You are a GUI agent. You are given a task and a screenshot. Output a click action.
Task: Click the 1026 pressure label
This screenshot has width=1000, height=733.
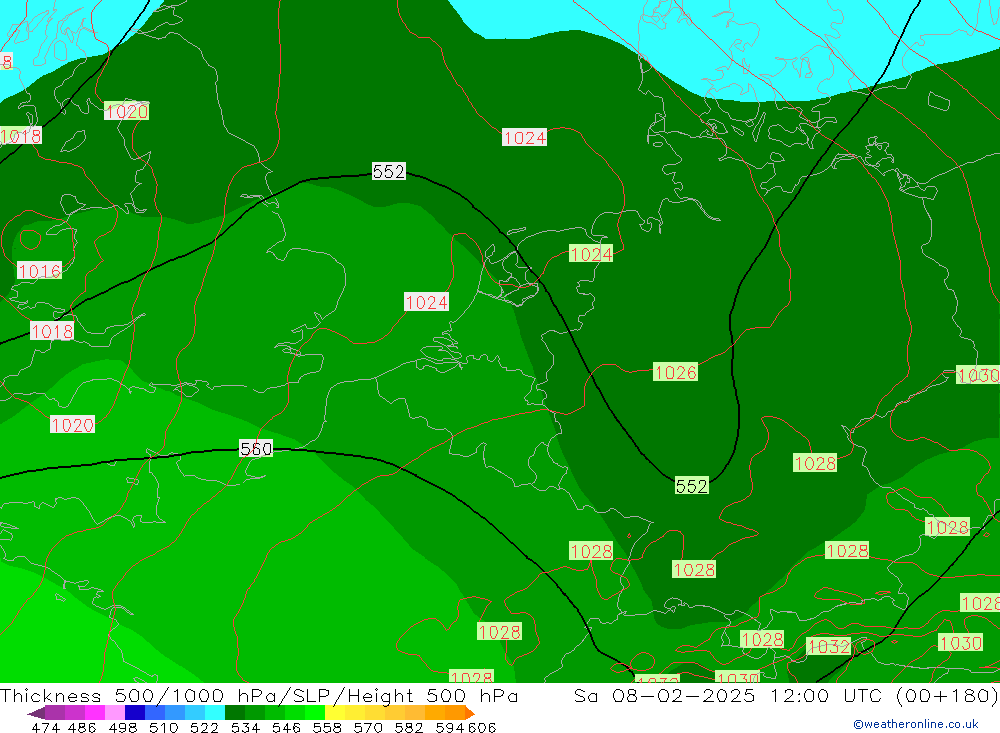[675, 372]
